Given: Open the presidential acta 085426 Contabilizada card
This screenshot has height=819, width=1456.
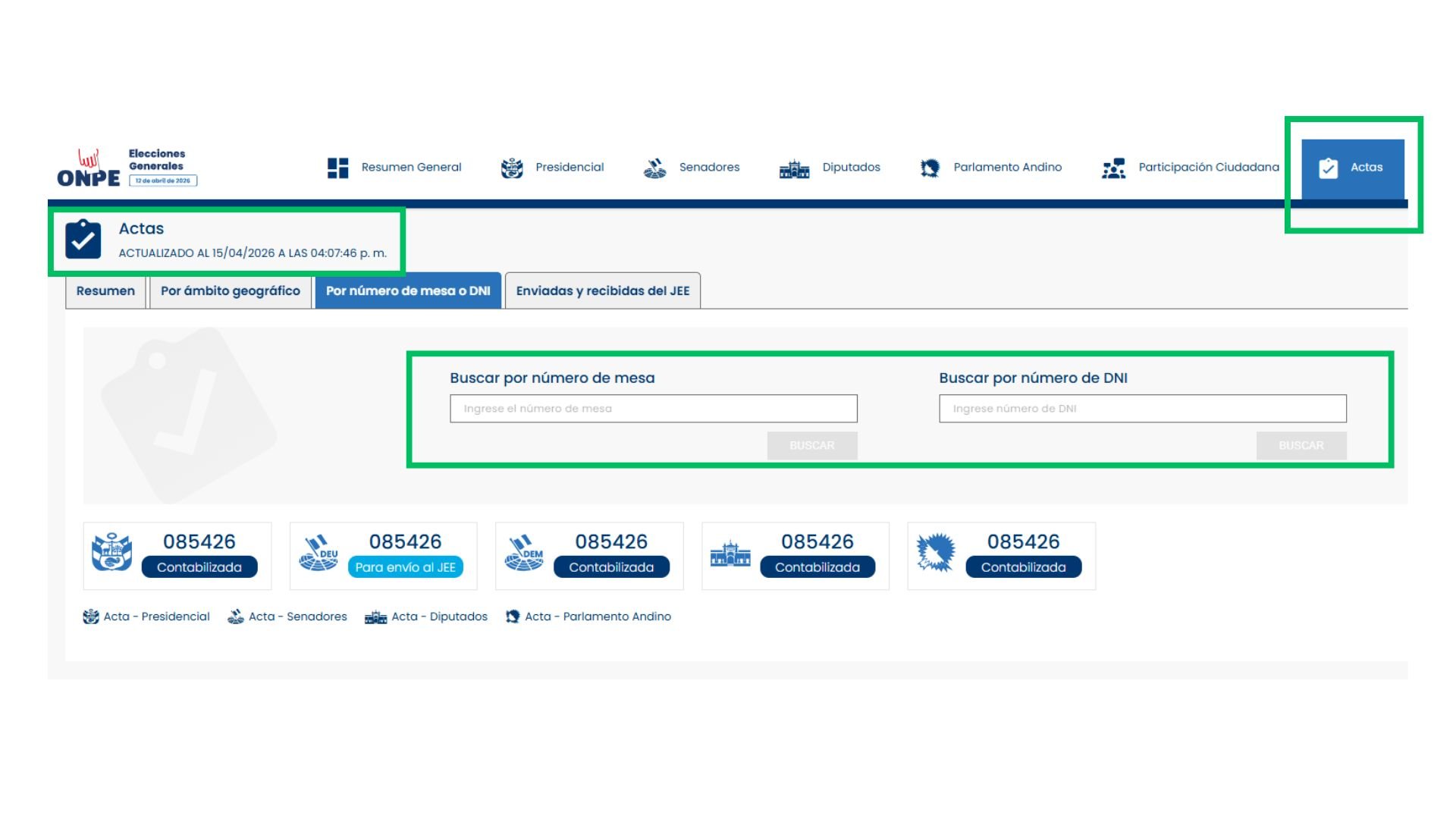Looking at the screenshot, I should pyautogui.click(x=177, y=556).
